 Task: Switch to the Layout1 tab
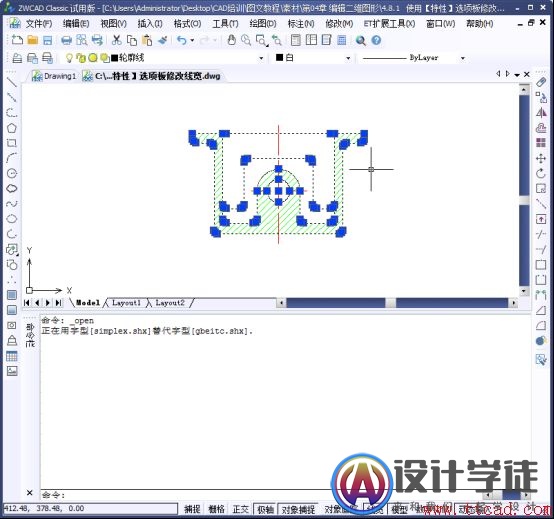pos(126,303)
